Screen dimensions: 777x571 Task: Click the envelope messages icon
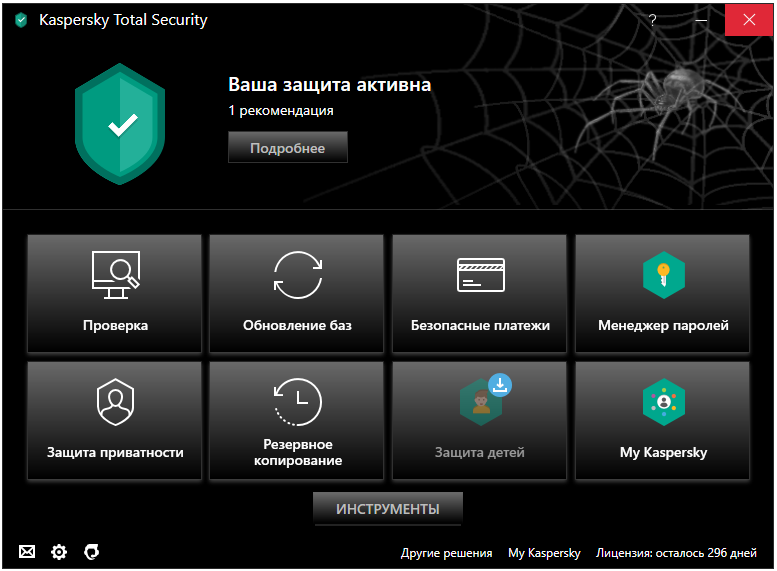click(27, 551)
